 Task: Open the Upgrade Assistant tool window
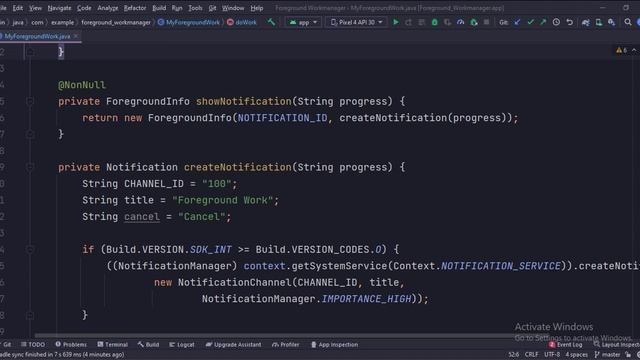(x=233, y=344)
